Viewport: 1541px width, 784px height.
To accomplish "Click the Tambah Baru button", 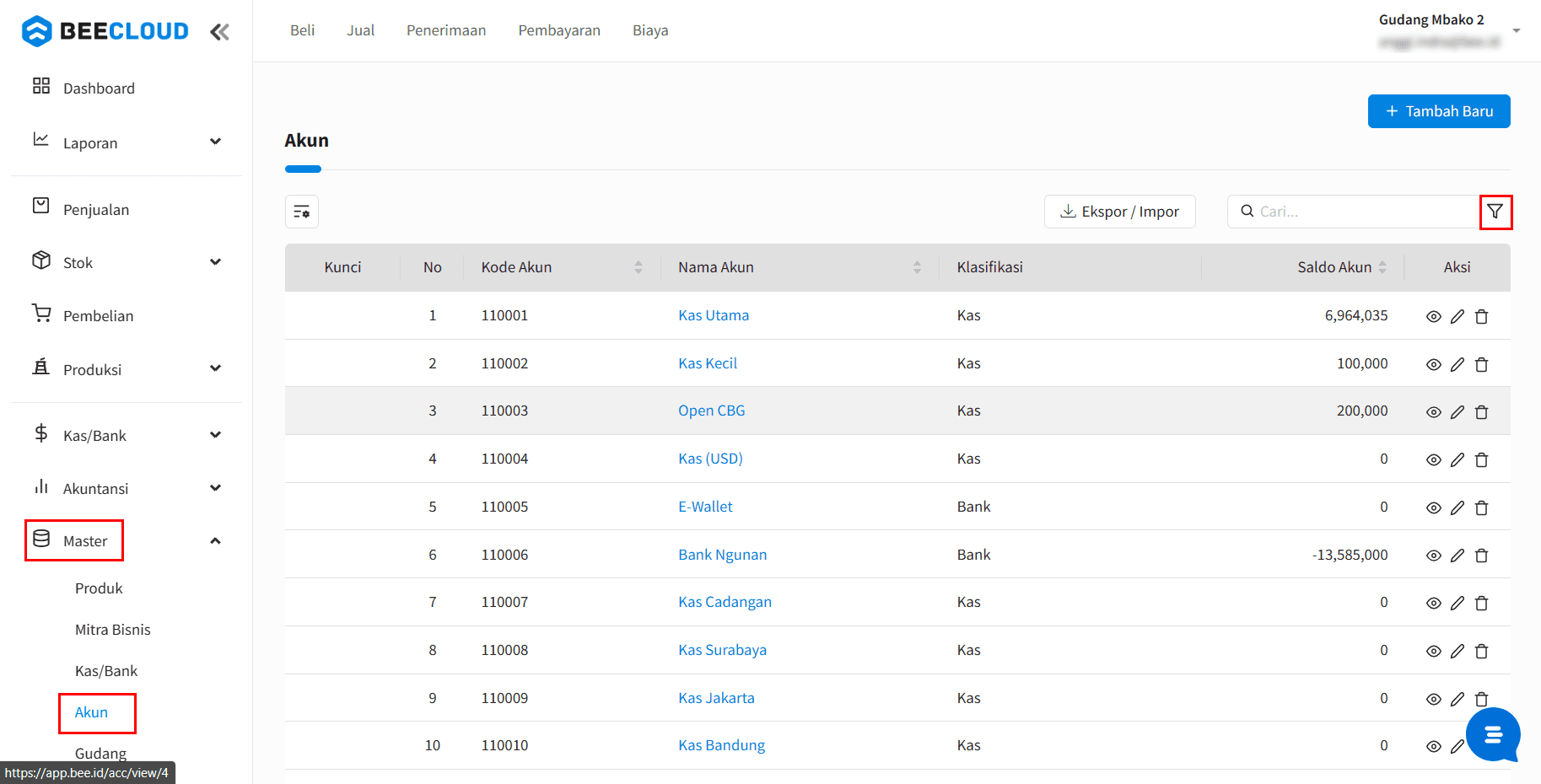I will (1439, 111).
